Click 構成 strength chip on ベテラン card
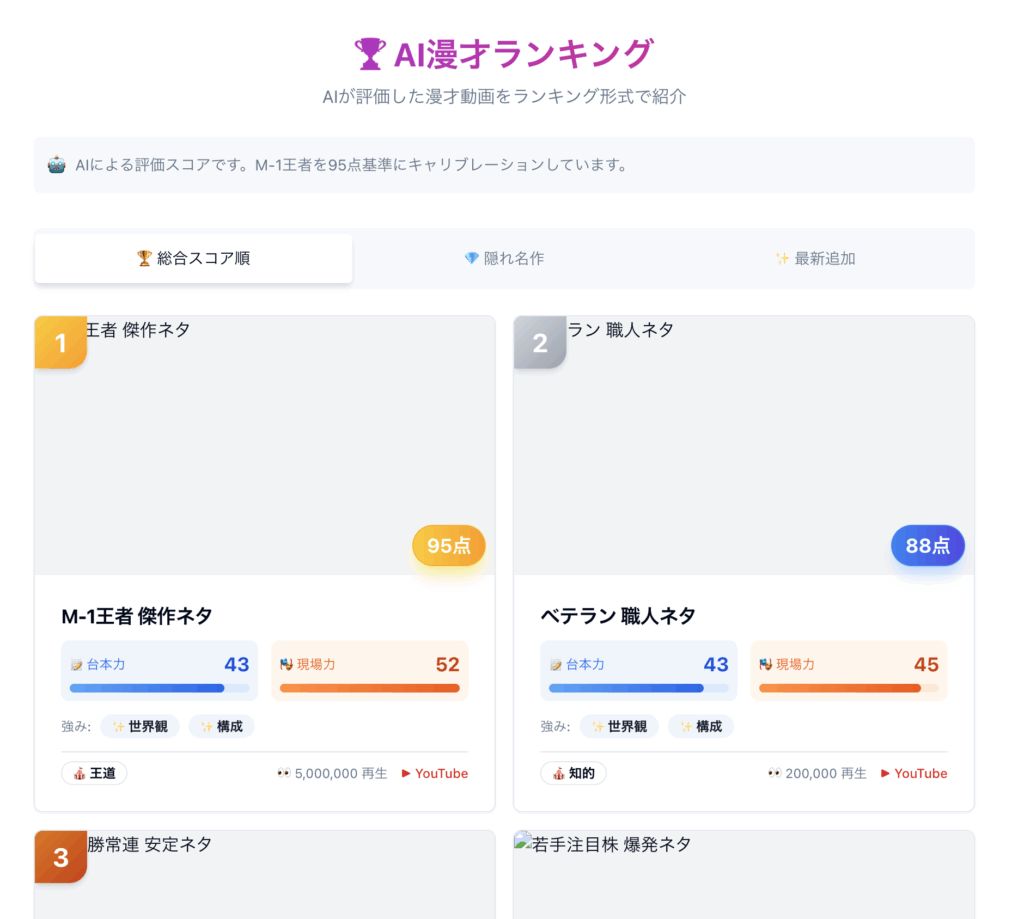 (700, 726)
